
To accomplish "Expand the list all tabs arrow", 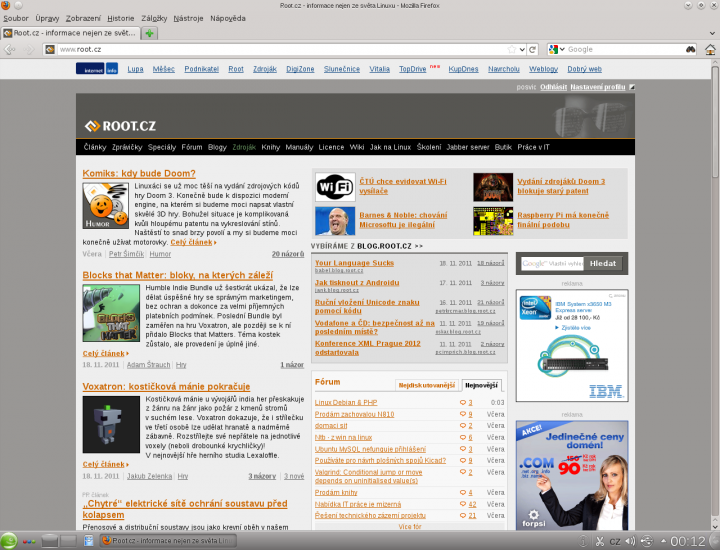I will coord(712,33).
